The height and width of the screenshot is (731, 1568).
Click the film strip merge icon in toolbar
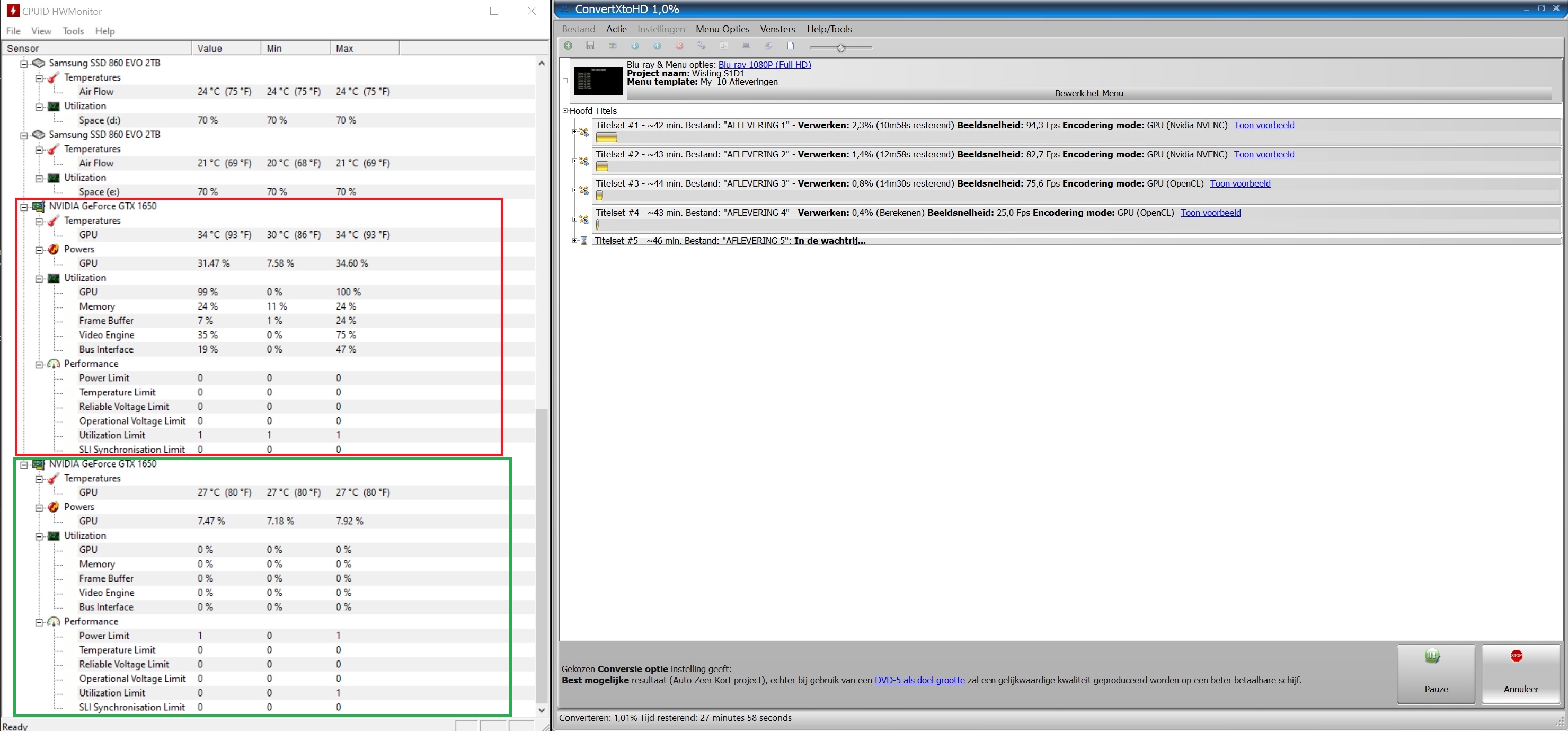(613, 46)
